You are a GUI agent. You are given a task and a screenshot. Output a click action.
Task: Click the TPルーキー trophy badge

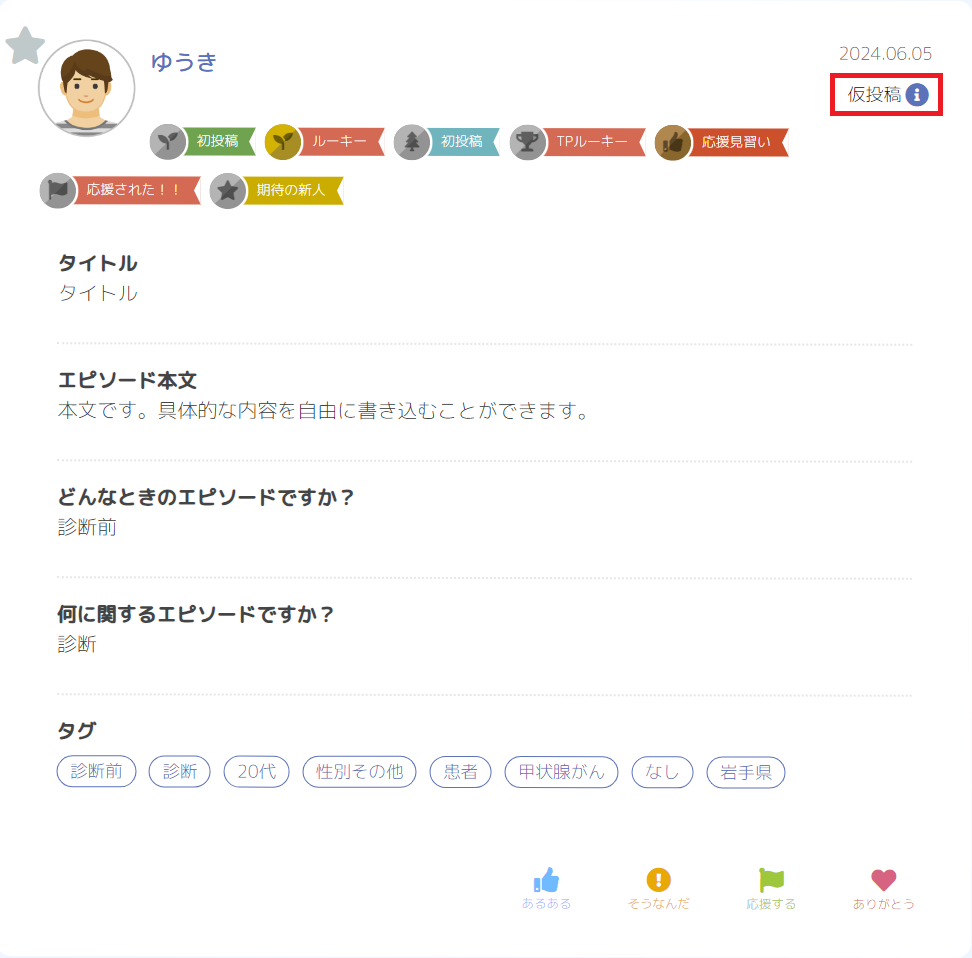pyautogui.click(x=578, y=142)
